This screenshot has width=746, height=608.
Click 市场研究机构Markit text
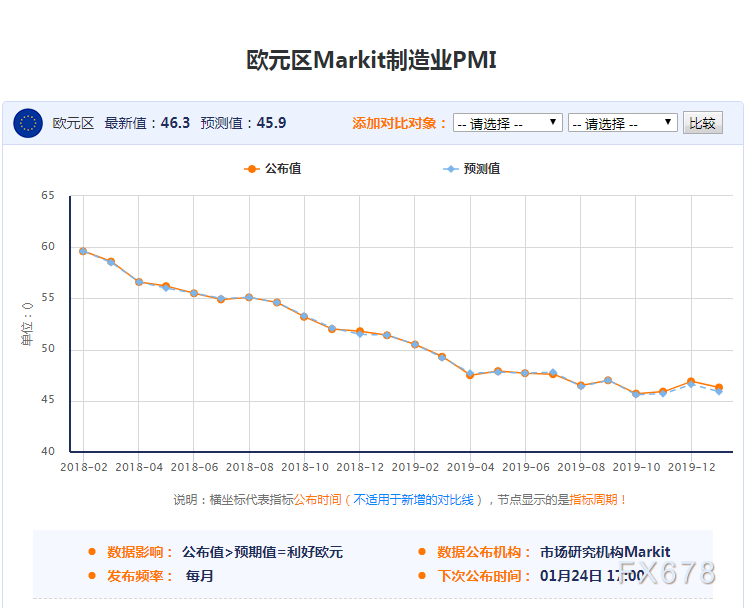coord(605,552)
